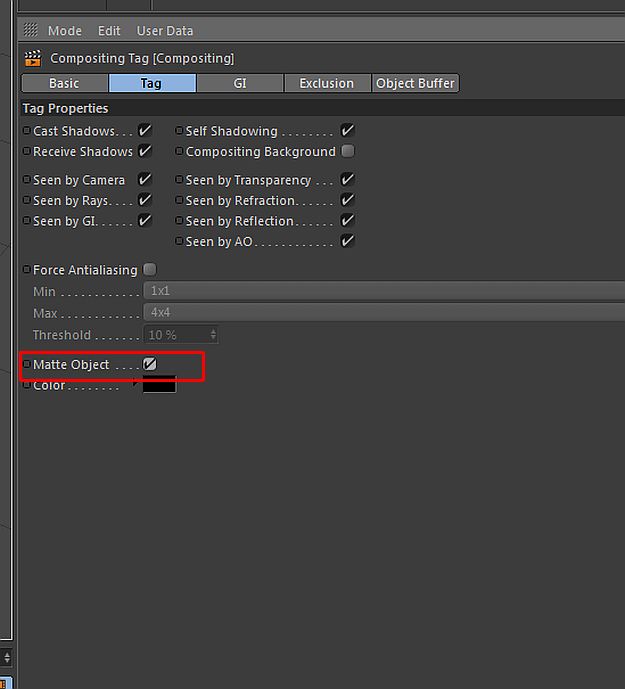This screenshot has height=689, width=625.
Task: Click the keyframe dot beside Compositing Background
Action: point(179,151)
